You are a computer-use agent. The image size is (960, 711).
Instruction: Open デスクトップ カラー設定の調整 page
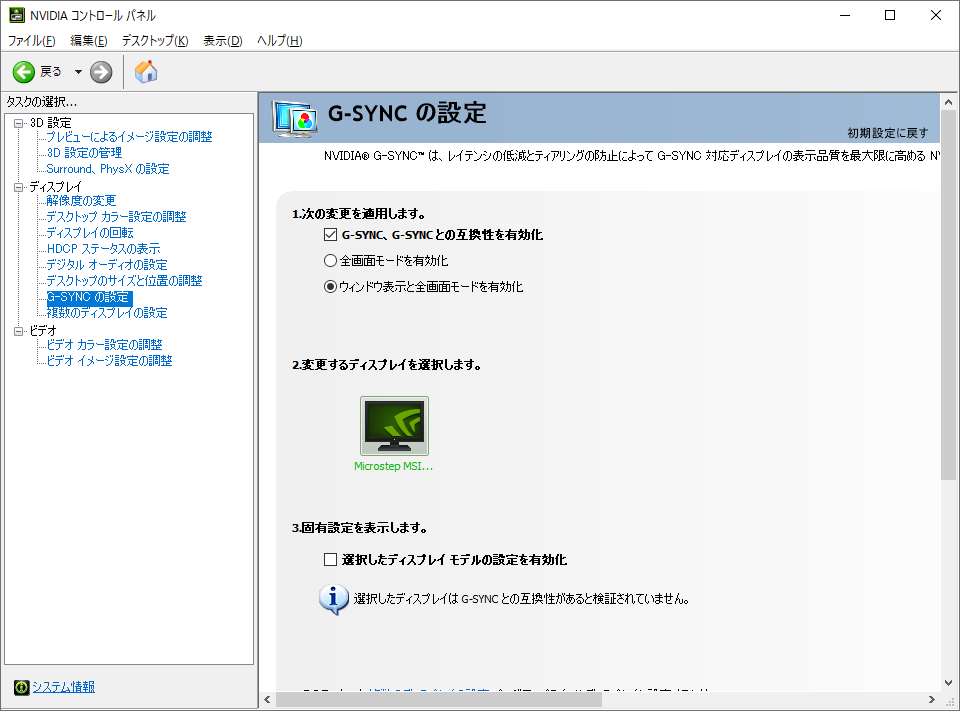[x=116, y=216]
